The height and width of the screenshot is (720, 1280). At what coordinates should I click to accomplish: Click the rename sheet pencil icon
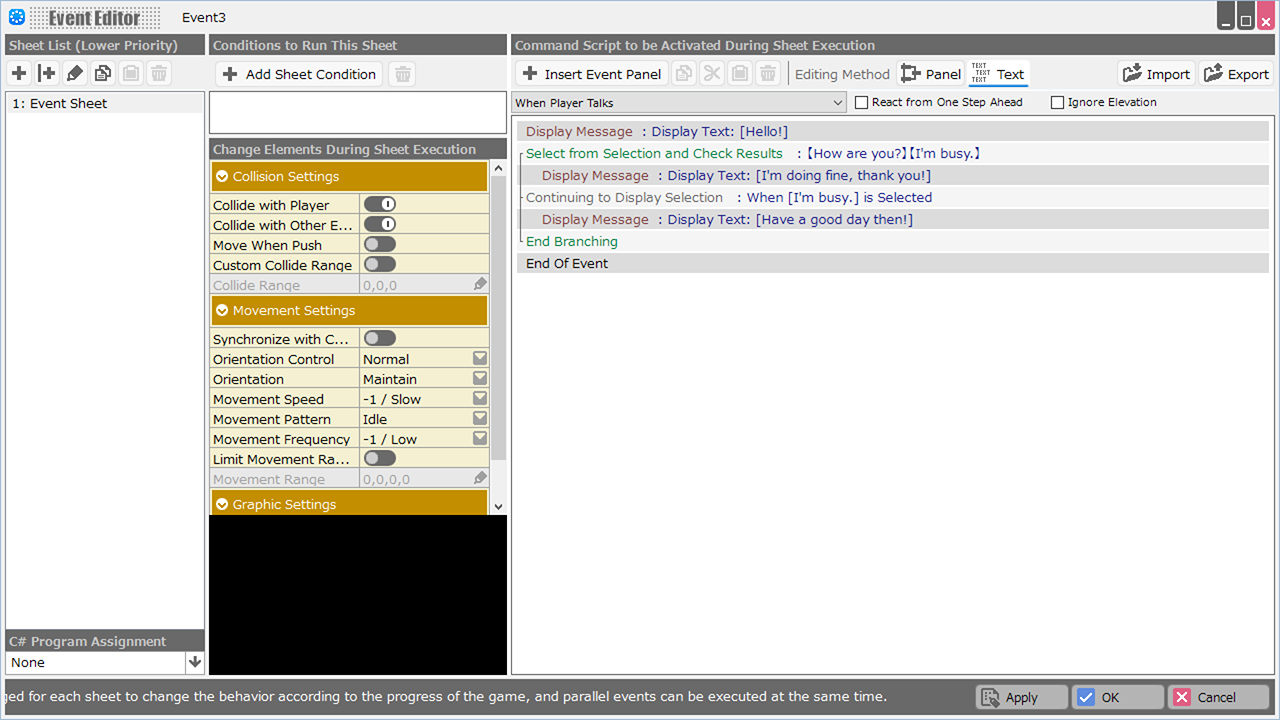point(75,73)
